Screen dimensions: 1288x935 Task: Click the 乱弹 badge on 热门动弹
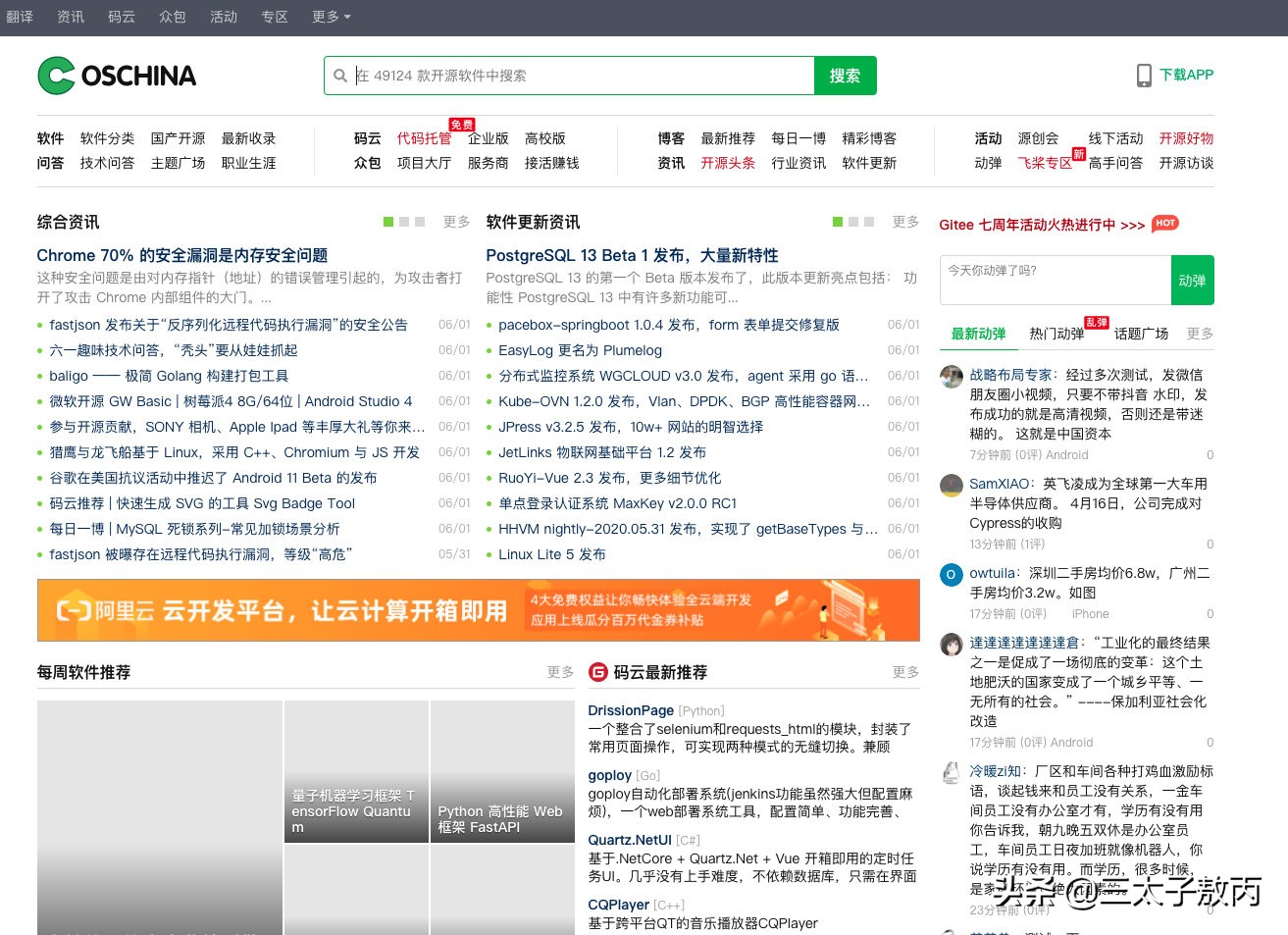(1095, 323)
